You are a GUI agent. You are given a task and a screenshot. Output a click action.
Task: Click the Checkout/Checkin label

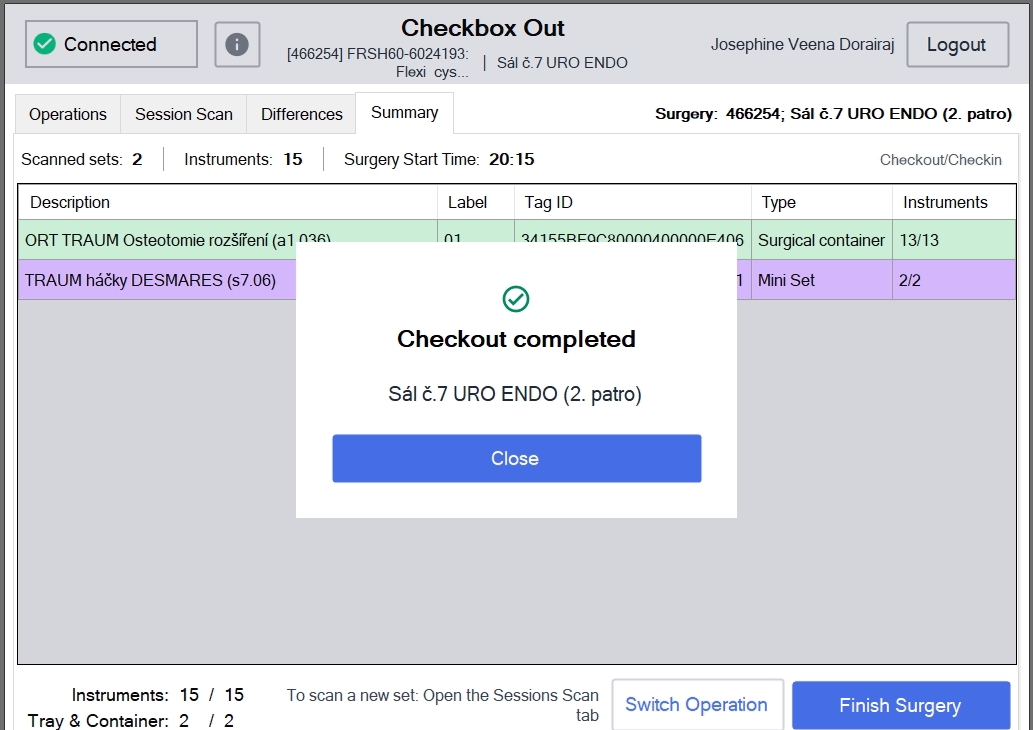click(x=941, y=160)
